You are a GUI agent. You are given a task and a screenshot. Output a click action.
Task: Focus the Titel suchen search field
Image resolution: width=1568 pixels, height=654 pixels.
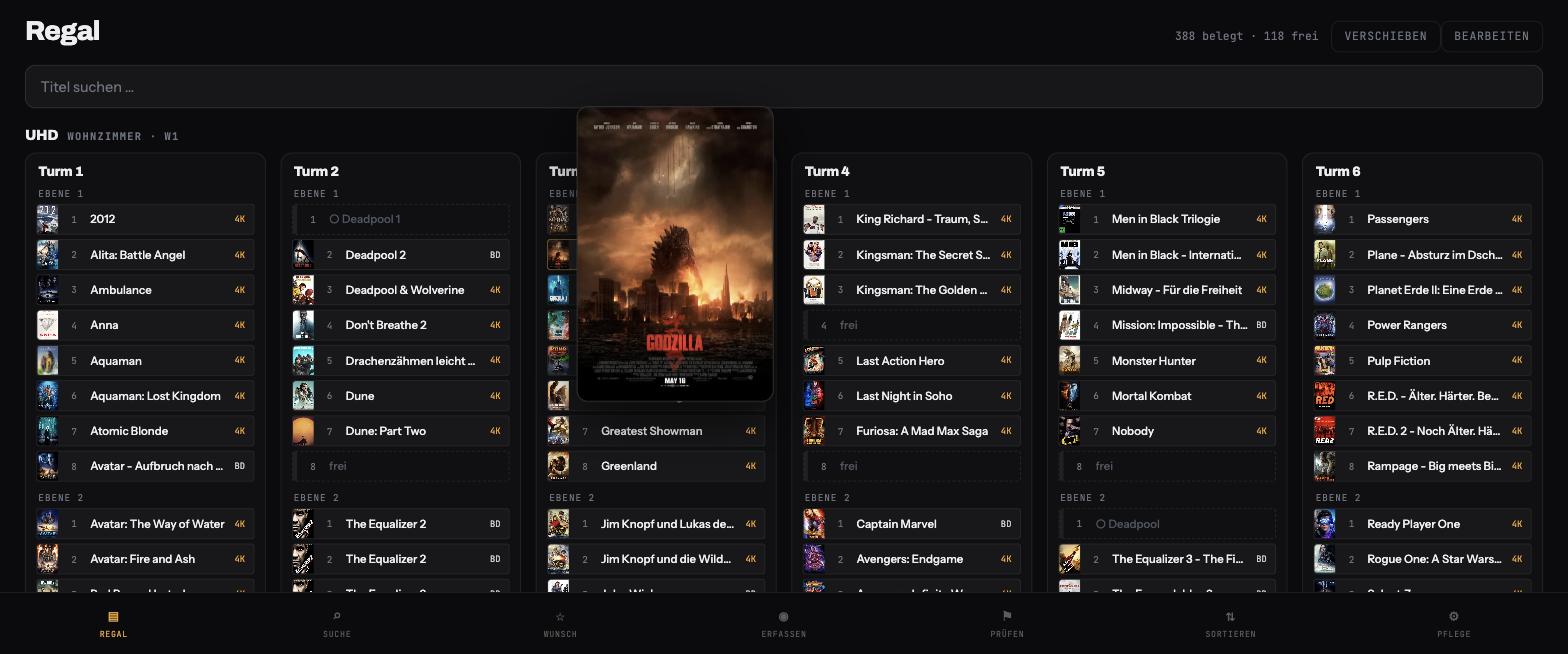click(783, 87)
